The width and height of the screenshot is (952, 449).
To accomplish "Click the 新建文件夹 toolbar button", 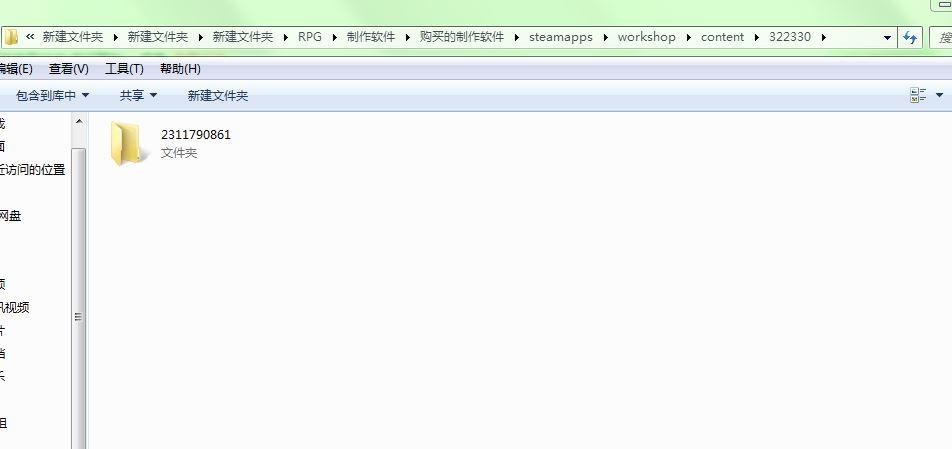I will coord(218,95).
